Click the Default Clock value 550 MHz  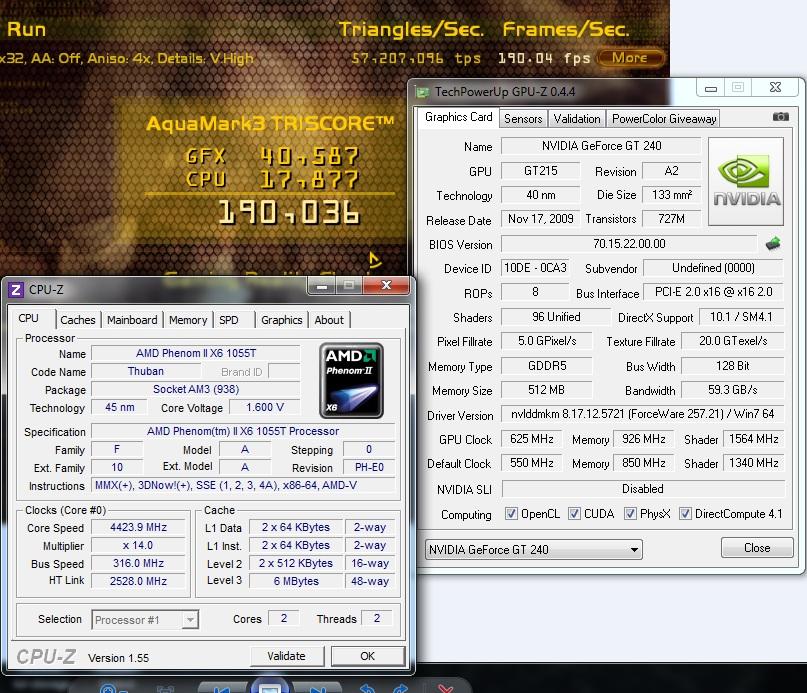(531, 463)
